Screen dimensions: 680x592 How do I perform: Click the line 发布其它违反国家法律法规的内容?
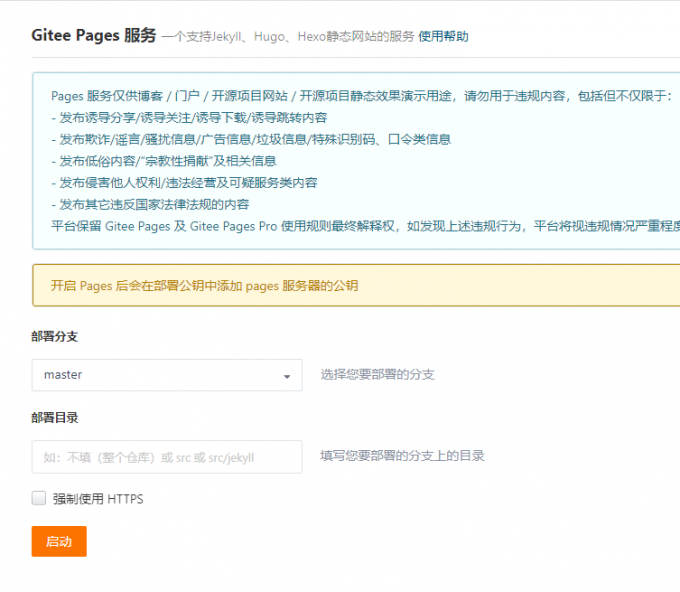click(150, 204)
